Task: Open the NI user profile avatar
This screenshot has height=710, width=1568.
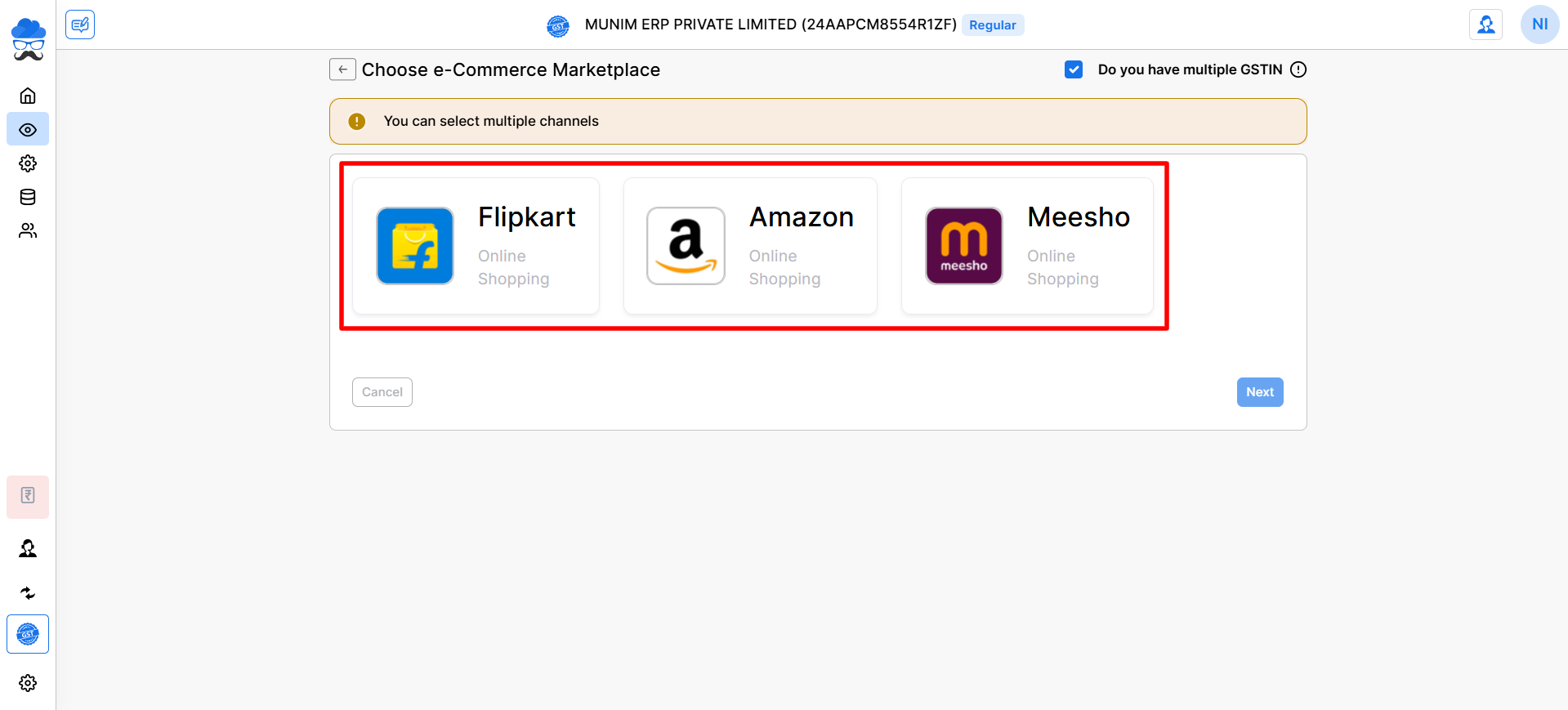Action: coord(1539,25)
